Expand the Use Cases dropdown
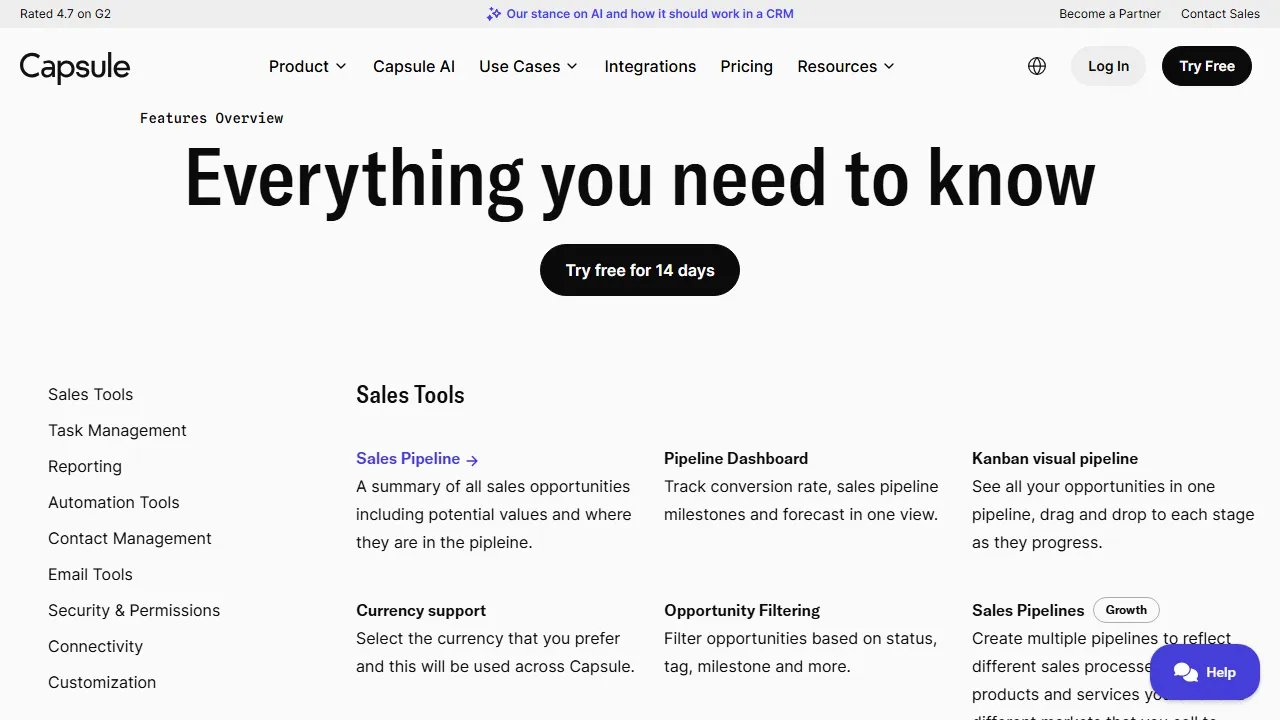 tap(528, 66)
